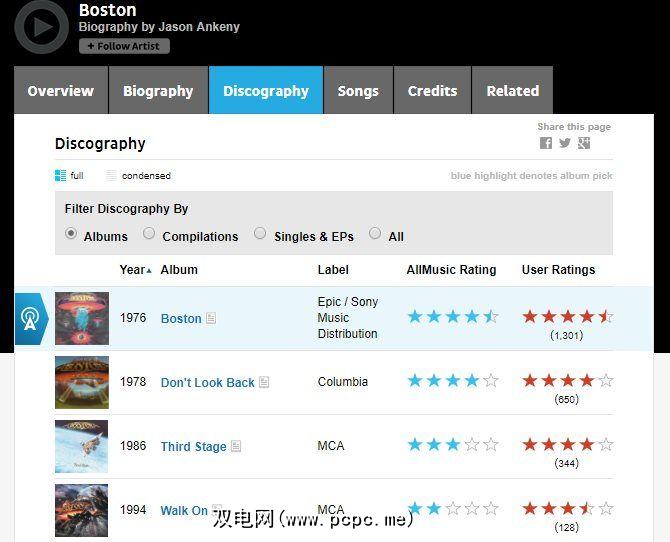Click the year 1978
Screen dimensions: 670x542
(133, 382)
